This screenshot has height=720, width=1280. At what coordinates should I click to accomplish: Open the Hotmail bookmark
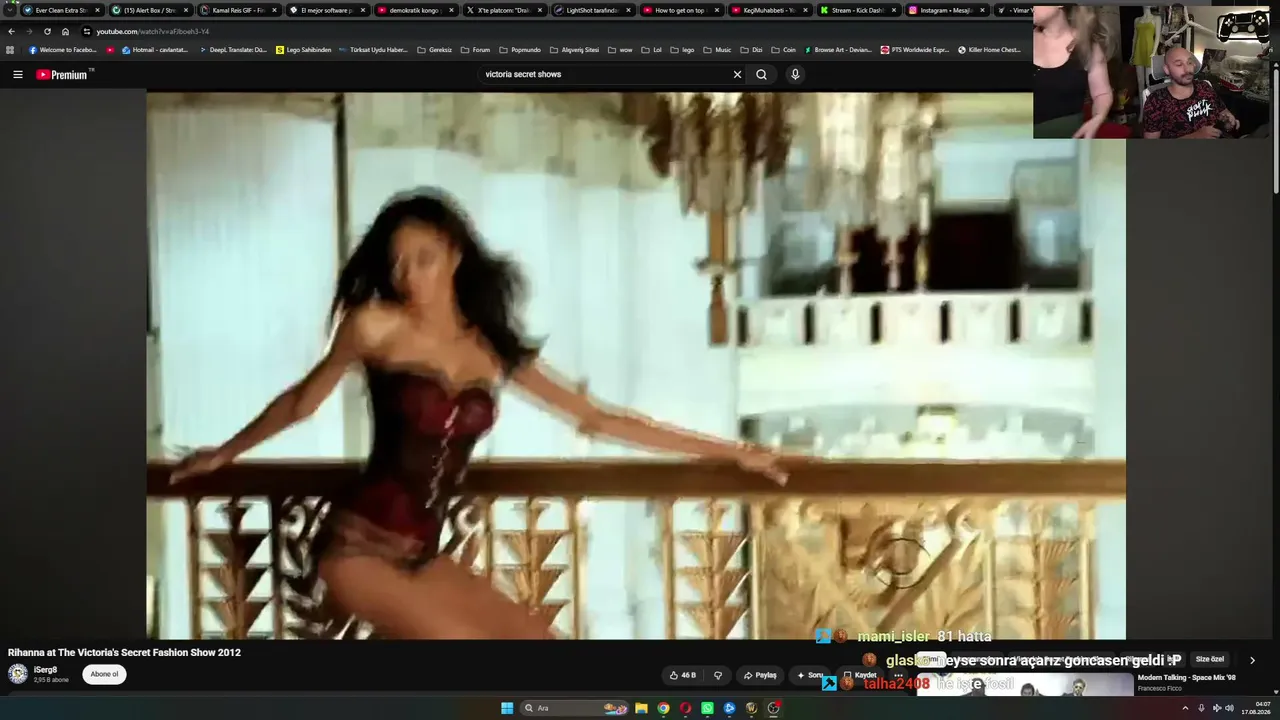tap(154, 49)
